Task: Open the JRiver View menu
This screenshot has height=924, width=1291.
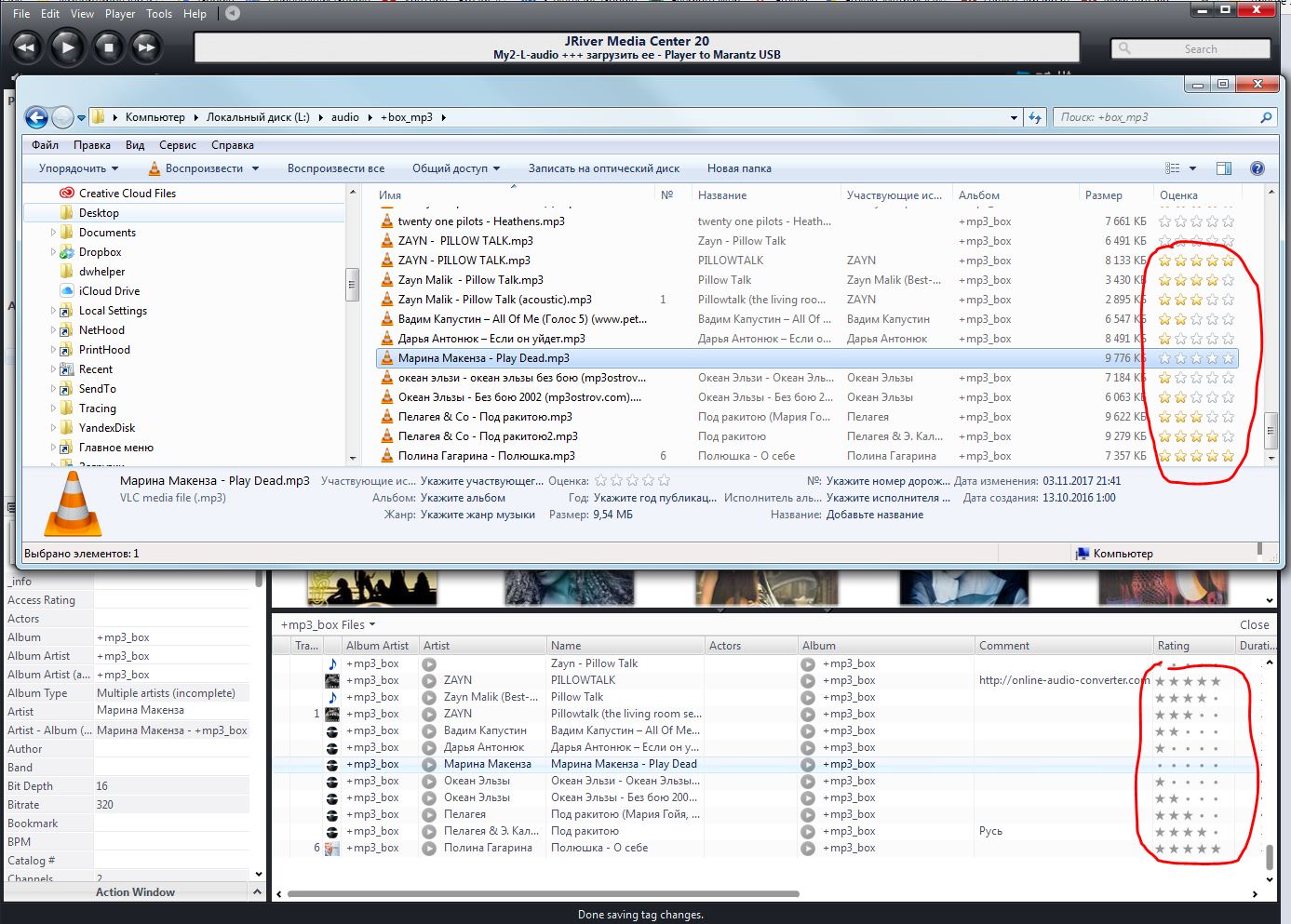Action: pyautogui.click(x=82, y=14)
